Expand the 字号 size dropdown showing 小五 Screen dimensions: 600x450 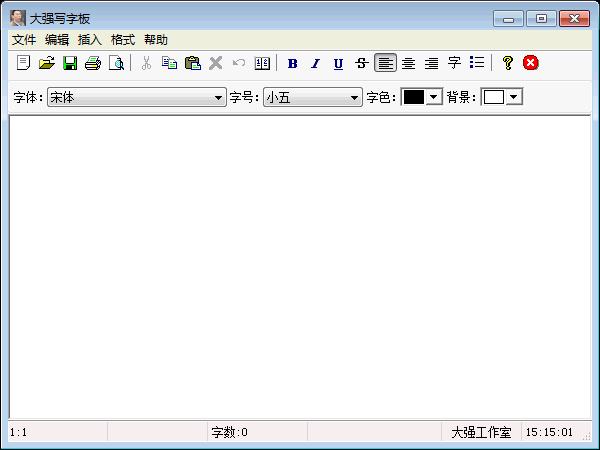pos(354,98)
